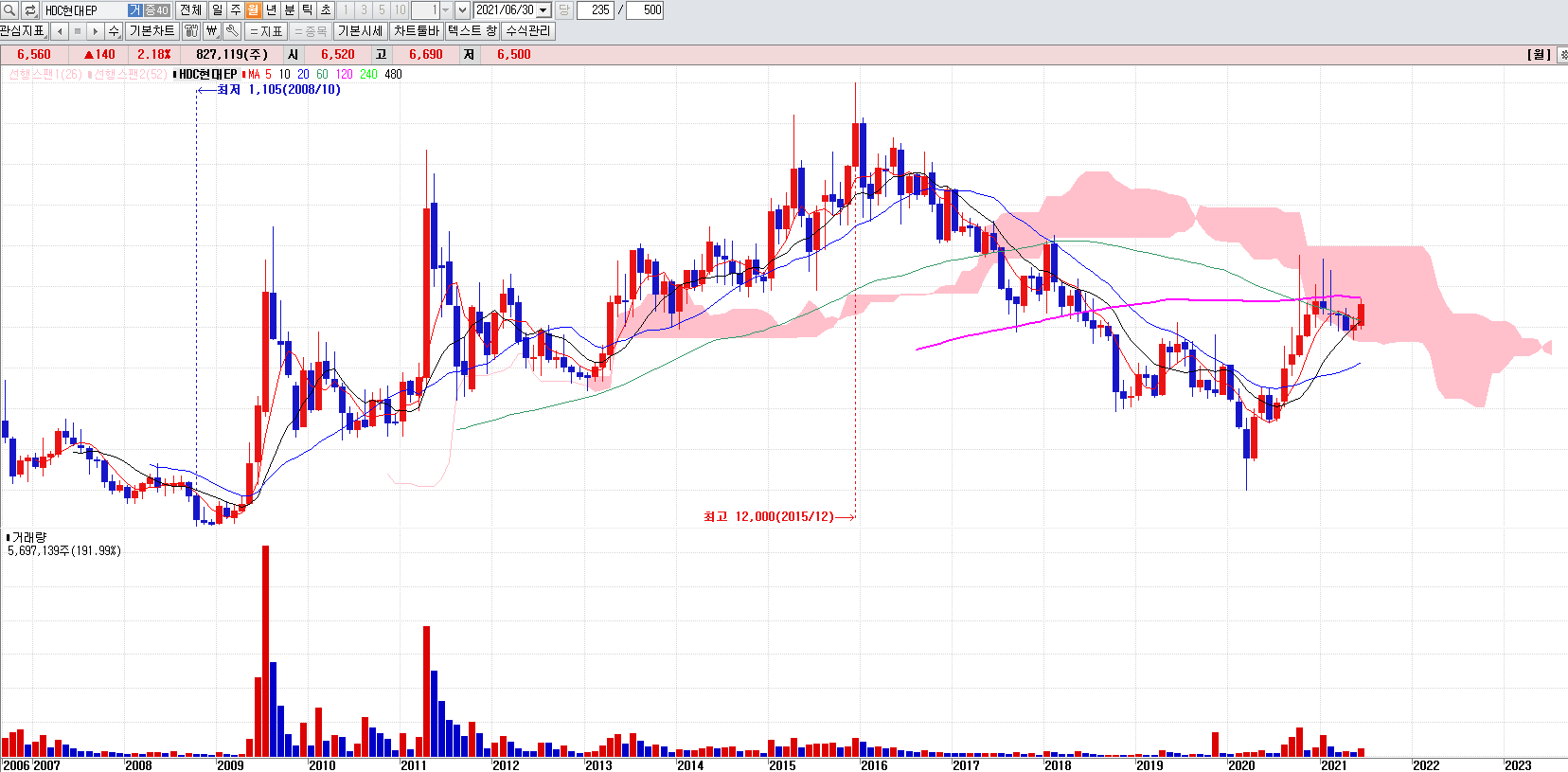Viewport: 1568px width, 772px height.
Task: Click the MA 240 legend entry
Action: pos(368,74)
